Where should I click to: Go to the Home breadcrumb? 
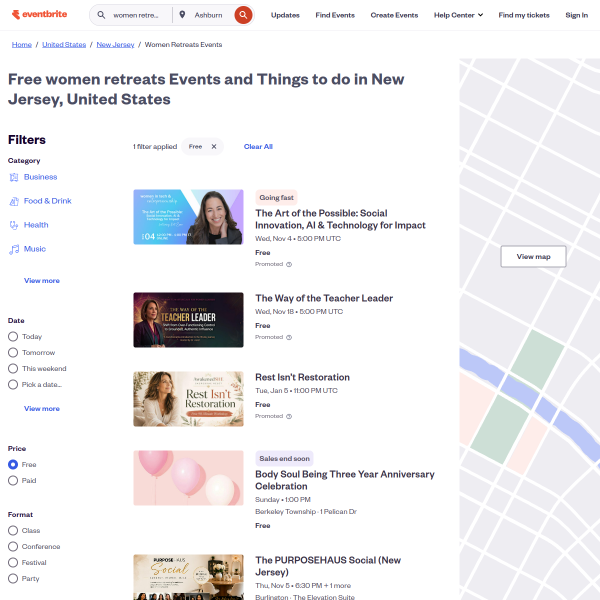tap(21, 45)
